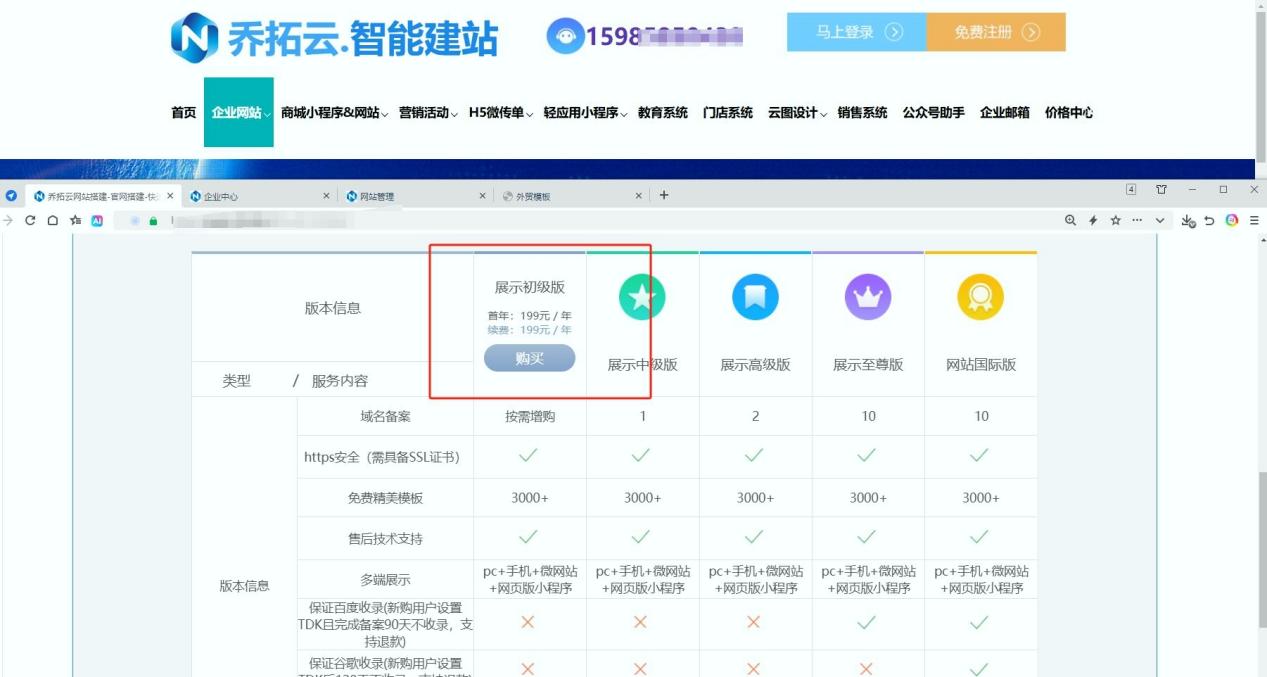
Task: Open the browser hamburger menu
Action: pos(1254,220)
